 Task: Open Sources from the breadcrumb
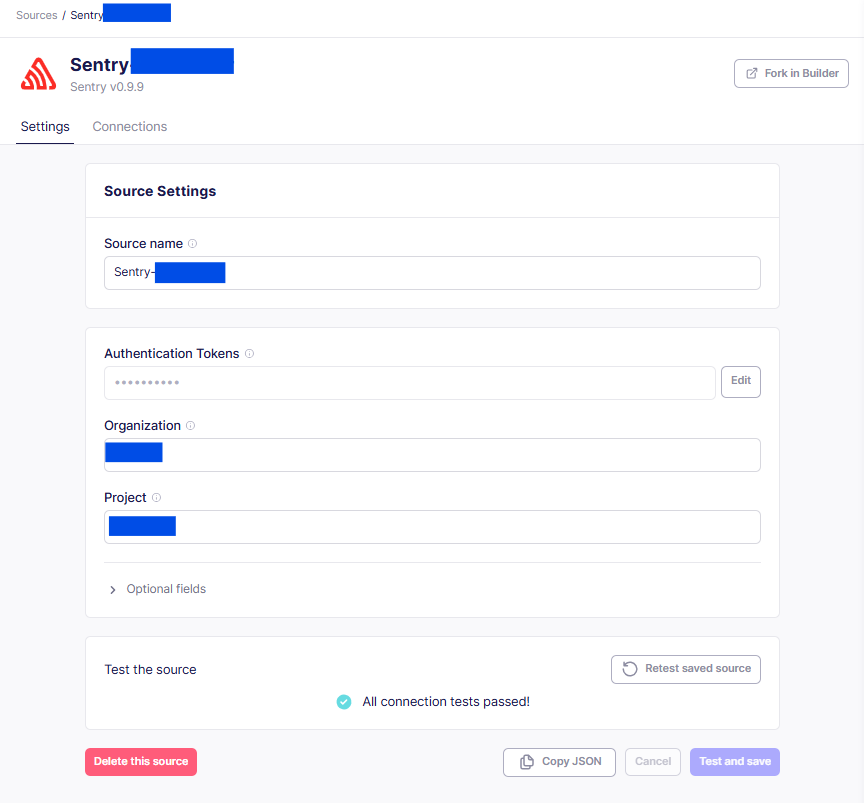(36, 15)
